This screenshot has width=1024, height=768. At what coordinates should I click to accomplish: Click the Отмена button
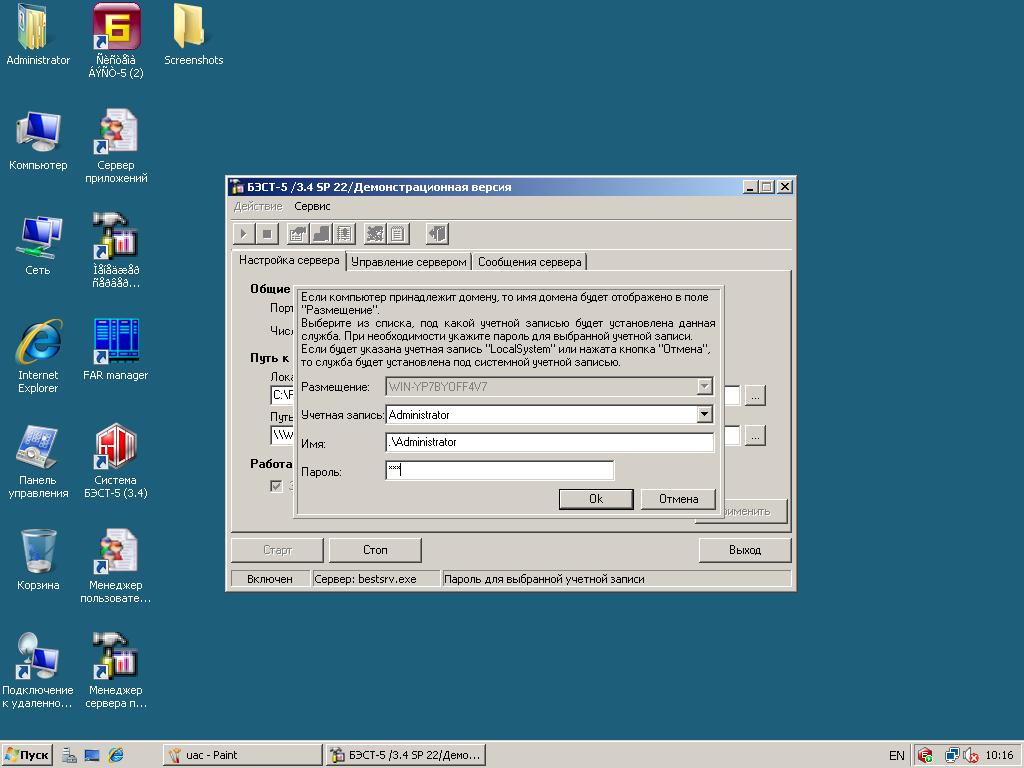(679, 499)
